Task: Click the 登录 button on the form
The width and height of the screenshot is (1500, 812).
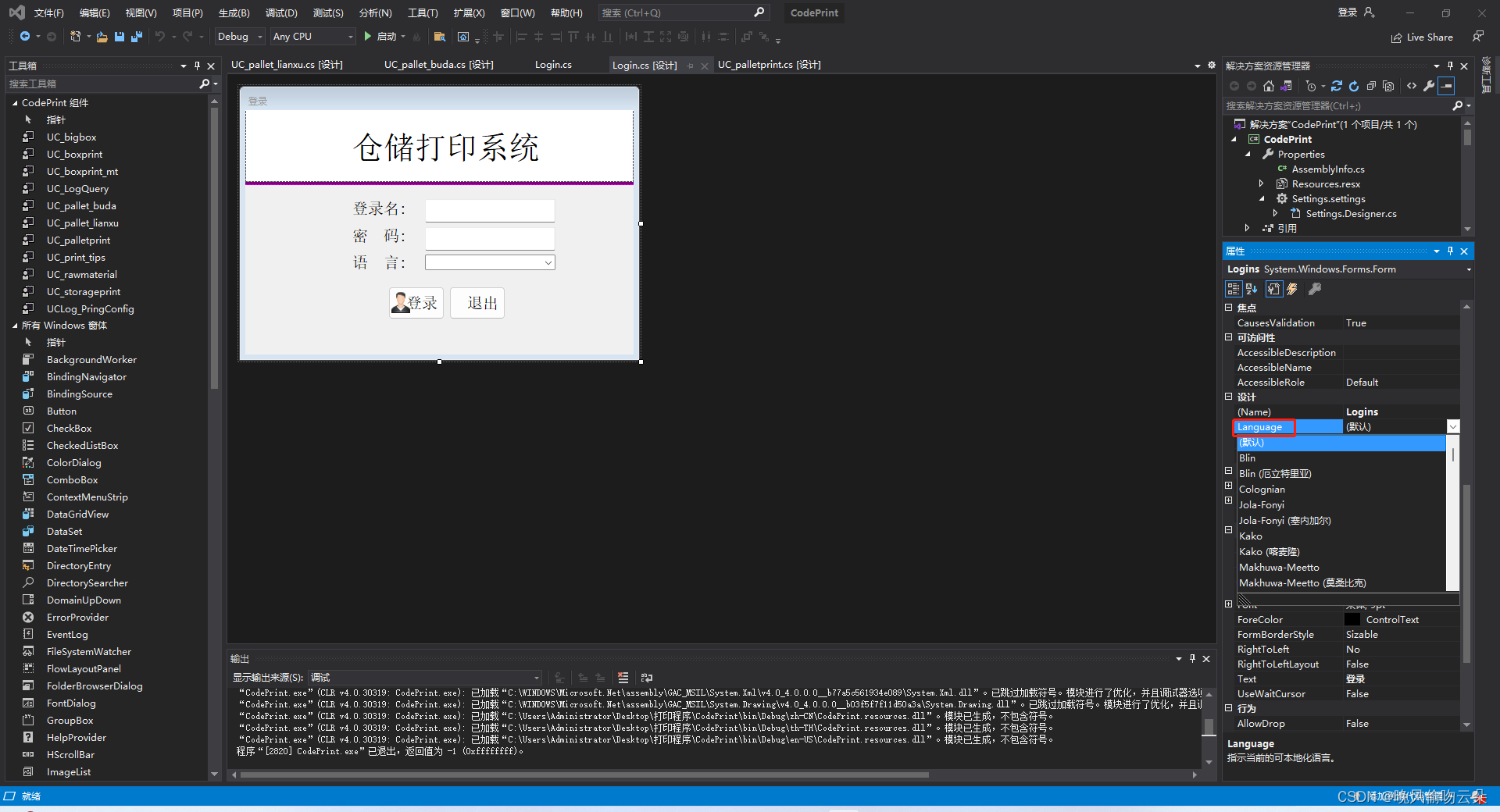Action: tap(416, 303)
